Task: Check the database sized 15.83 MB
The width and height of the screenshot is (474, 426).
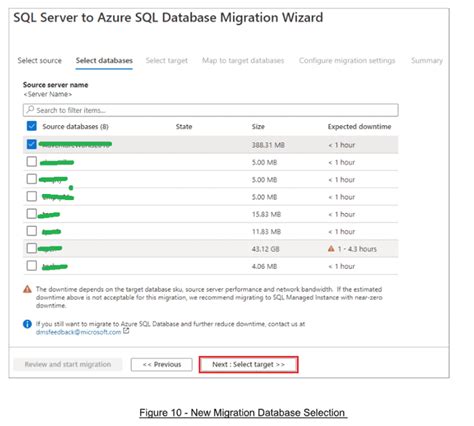Action: coord(32,214)
